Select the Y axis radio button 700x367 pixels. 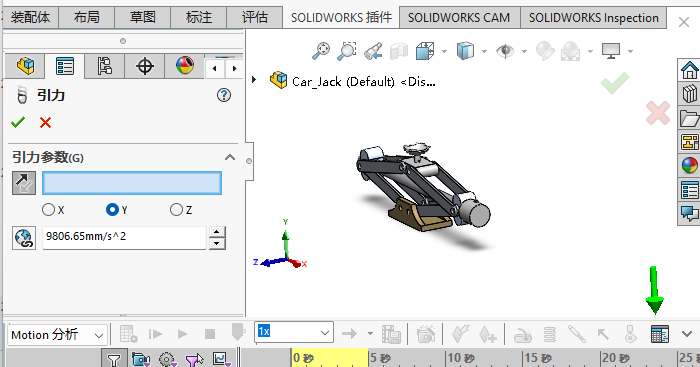(112, 209)
